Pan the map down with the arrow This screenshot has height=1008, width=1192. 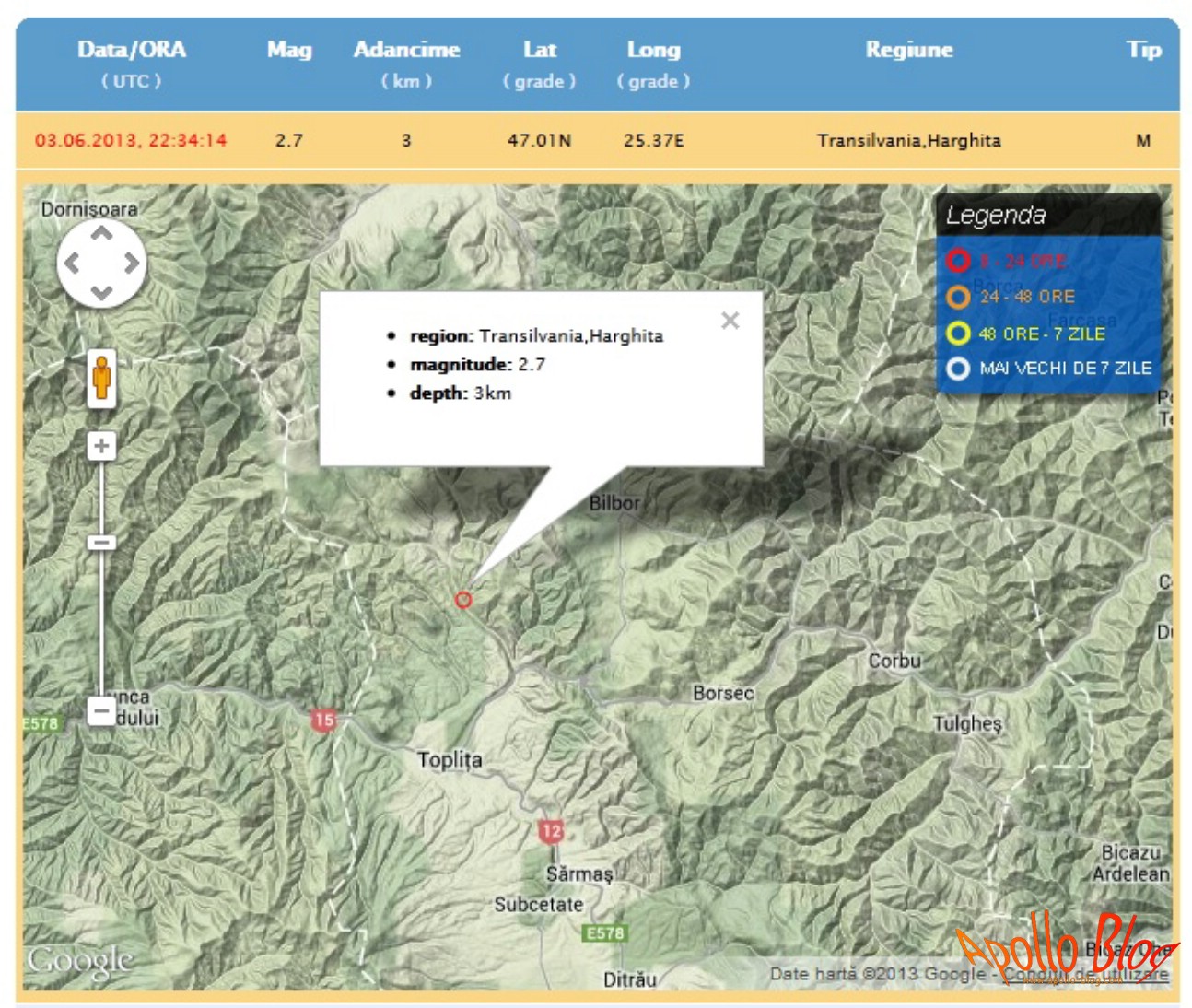pyautogui.click(x=101, y=292)
